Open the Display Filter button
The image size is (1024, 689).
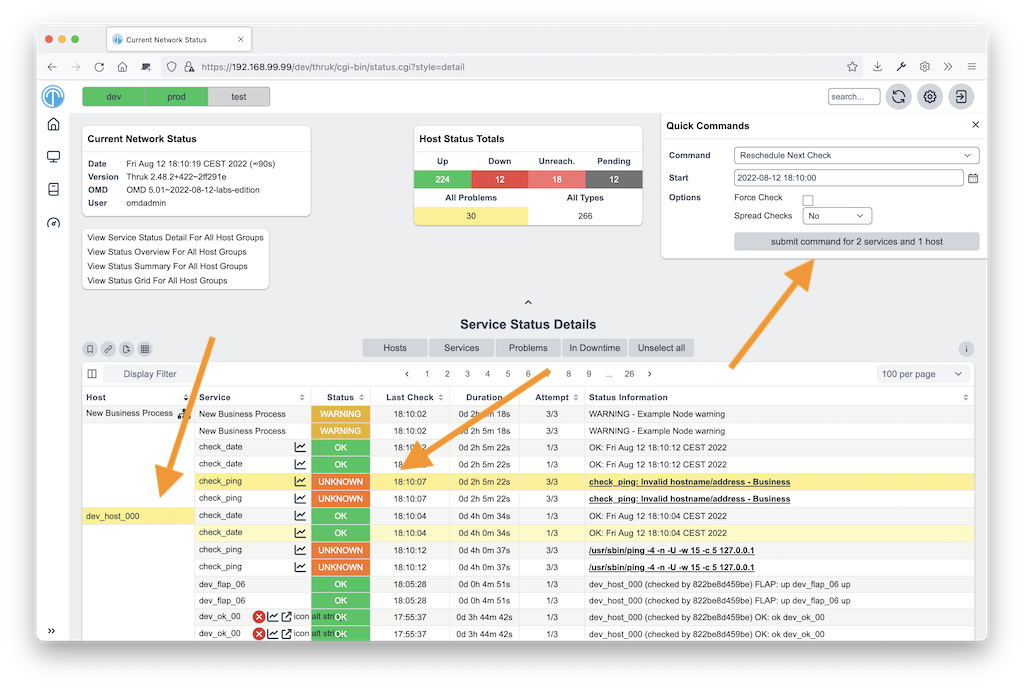[x=150, y=374]
